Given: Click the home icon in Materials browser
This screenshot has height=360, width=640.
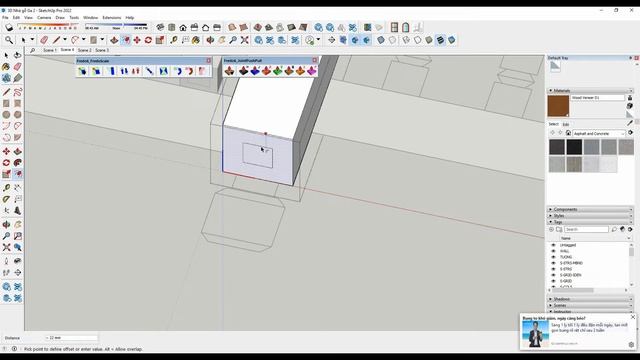Looking at the screenshot, I should pyautogui.click(x=568, y=133).
